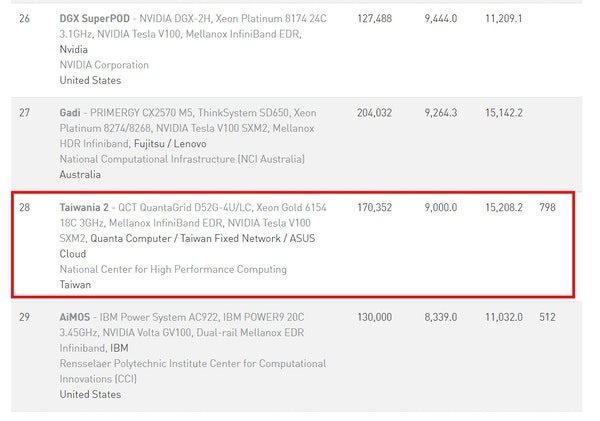
Task: Click rank number 28
Action: pos(24,207)
